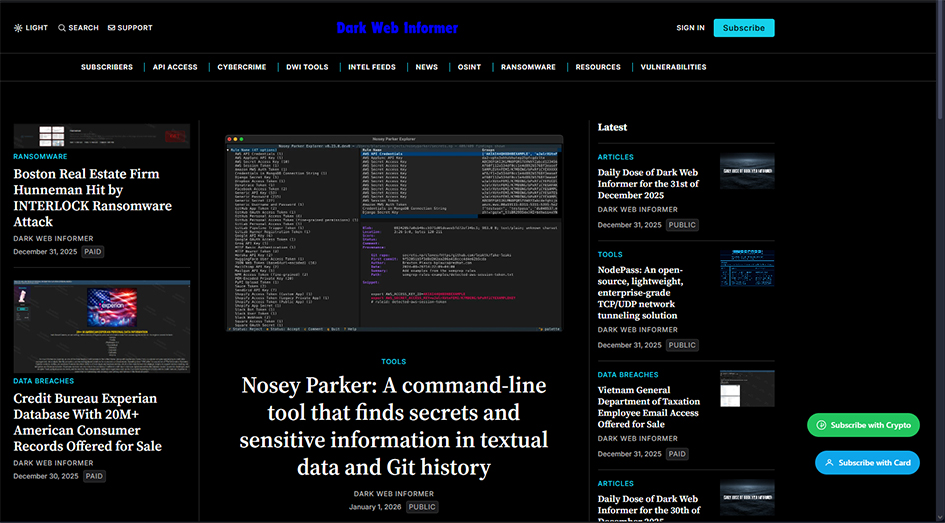
Task: Open Search from the top bar
Action: pyautogui.click(x=78, y=28)
